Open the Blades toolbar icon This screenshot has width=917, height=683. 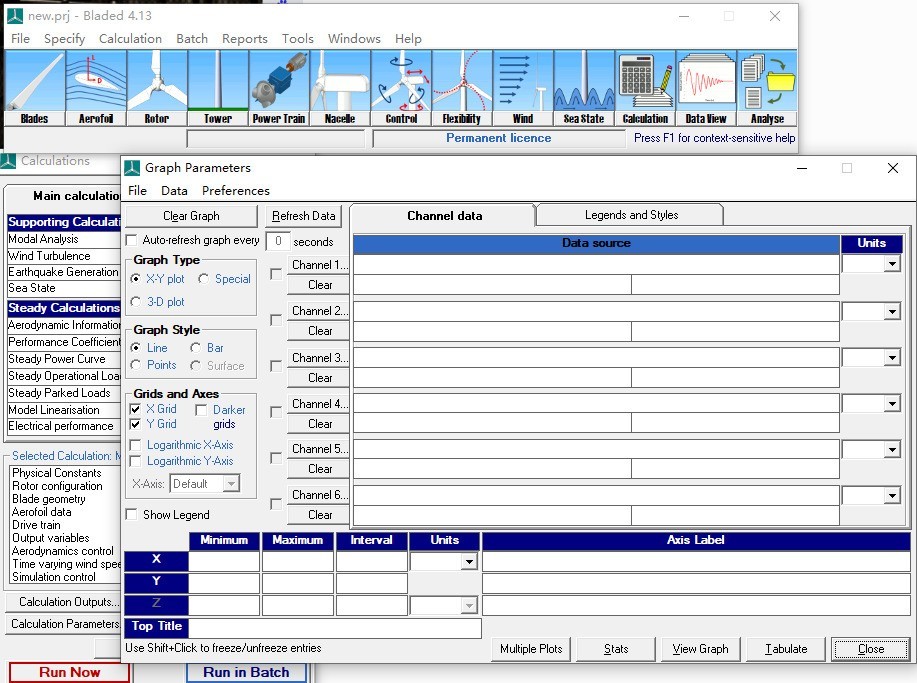[x=34, y=88]
